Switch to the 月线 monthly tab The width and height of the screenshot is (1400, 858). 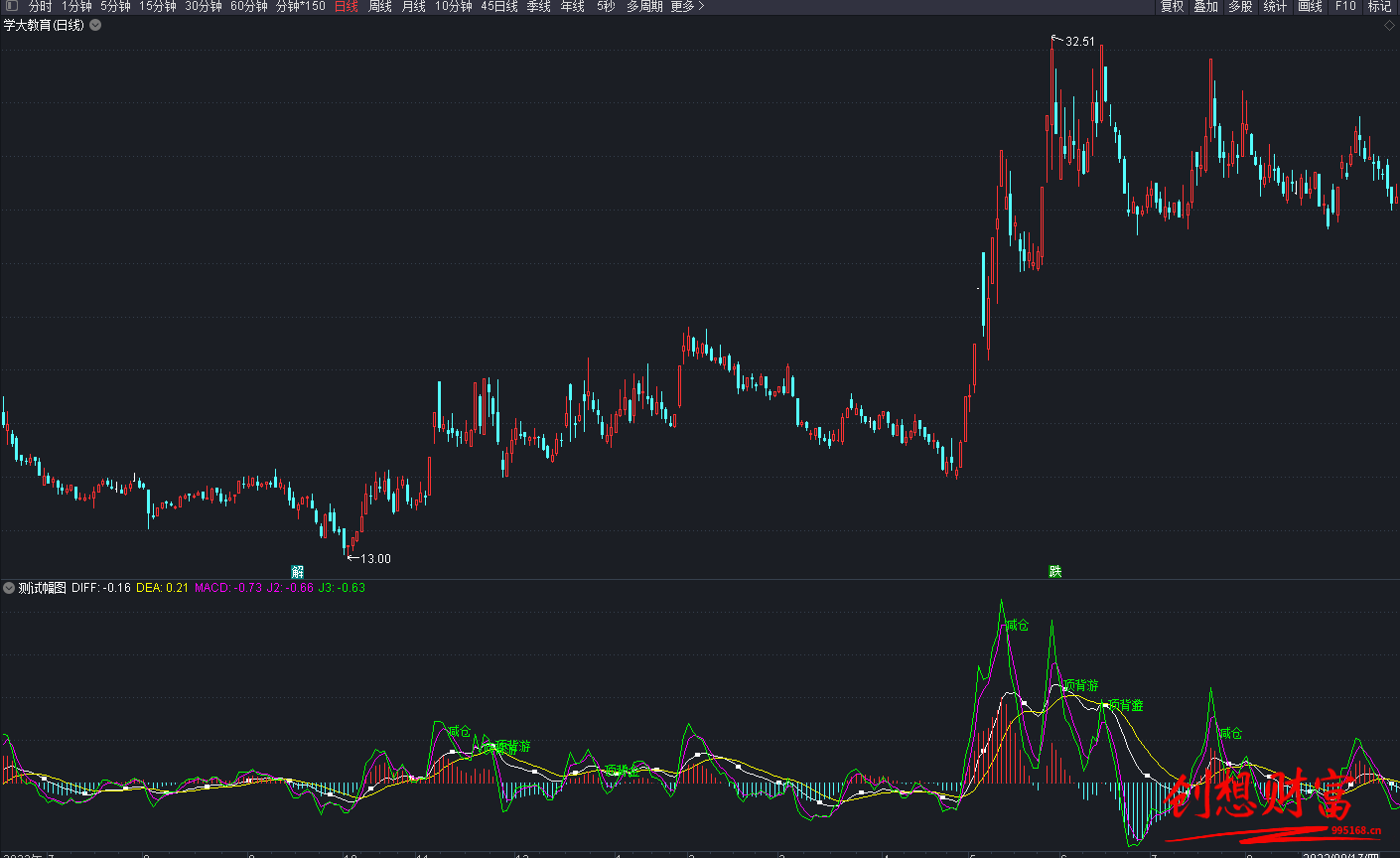pos(413,6)
